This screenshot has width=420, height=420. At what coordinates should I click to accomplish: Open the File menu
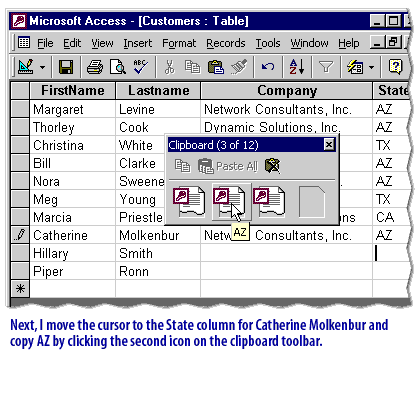(45, 43)
